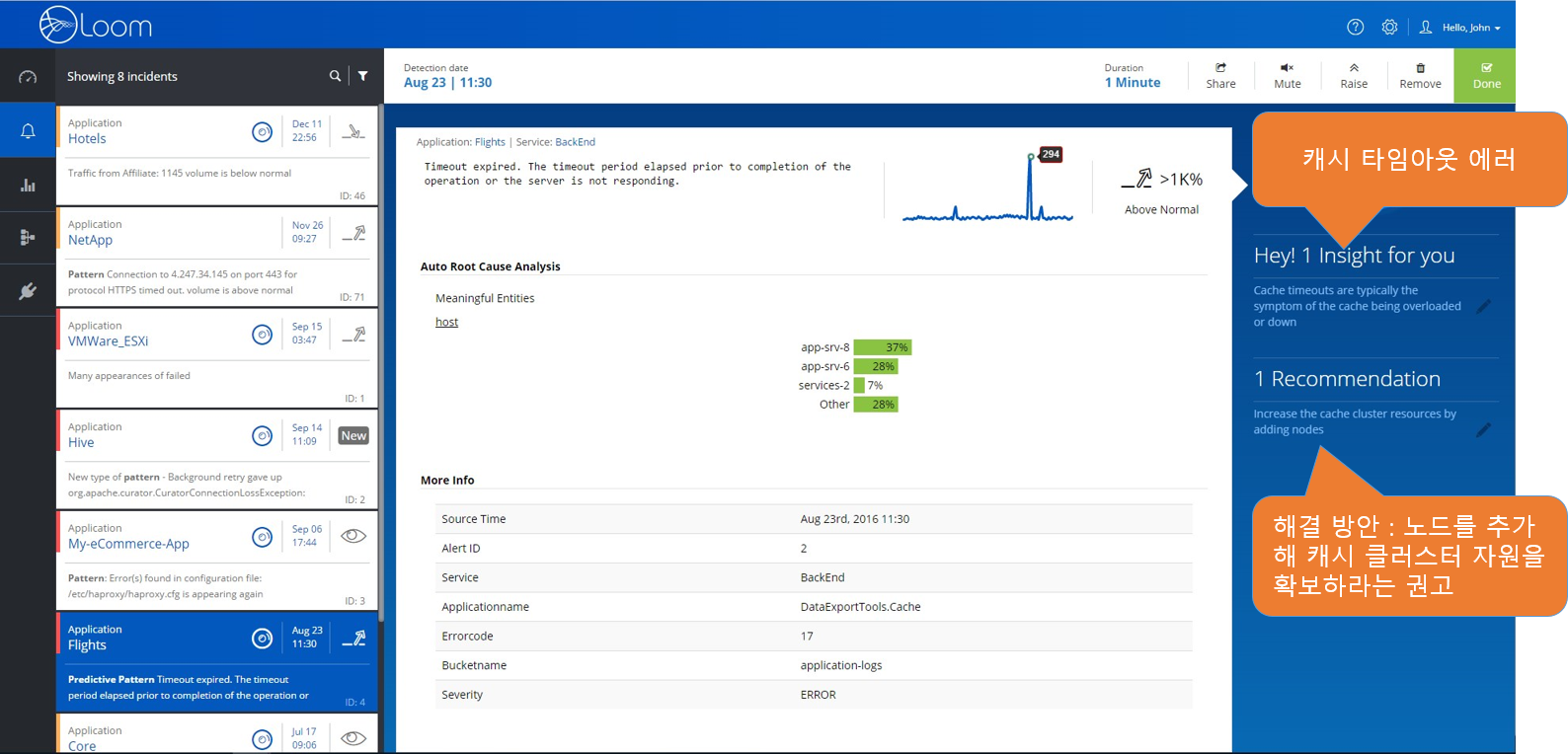The width and height of the screenshot is (1568, 754).
Task: Open the Core application incident
Action: [217, 734]
